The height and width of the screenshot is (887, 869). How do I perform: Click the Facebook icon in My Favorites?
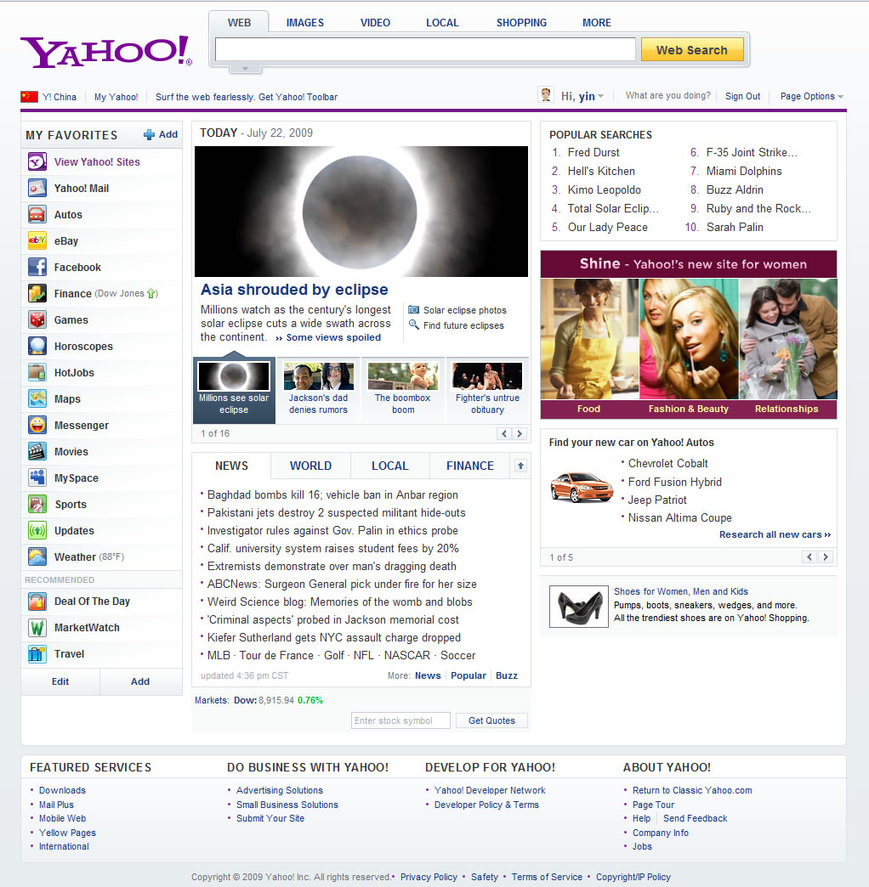click(37, 267)
